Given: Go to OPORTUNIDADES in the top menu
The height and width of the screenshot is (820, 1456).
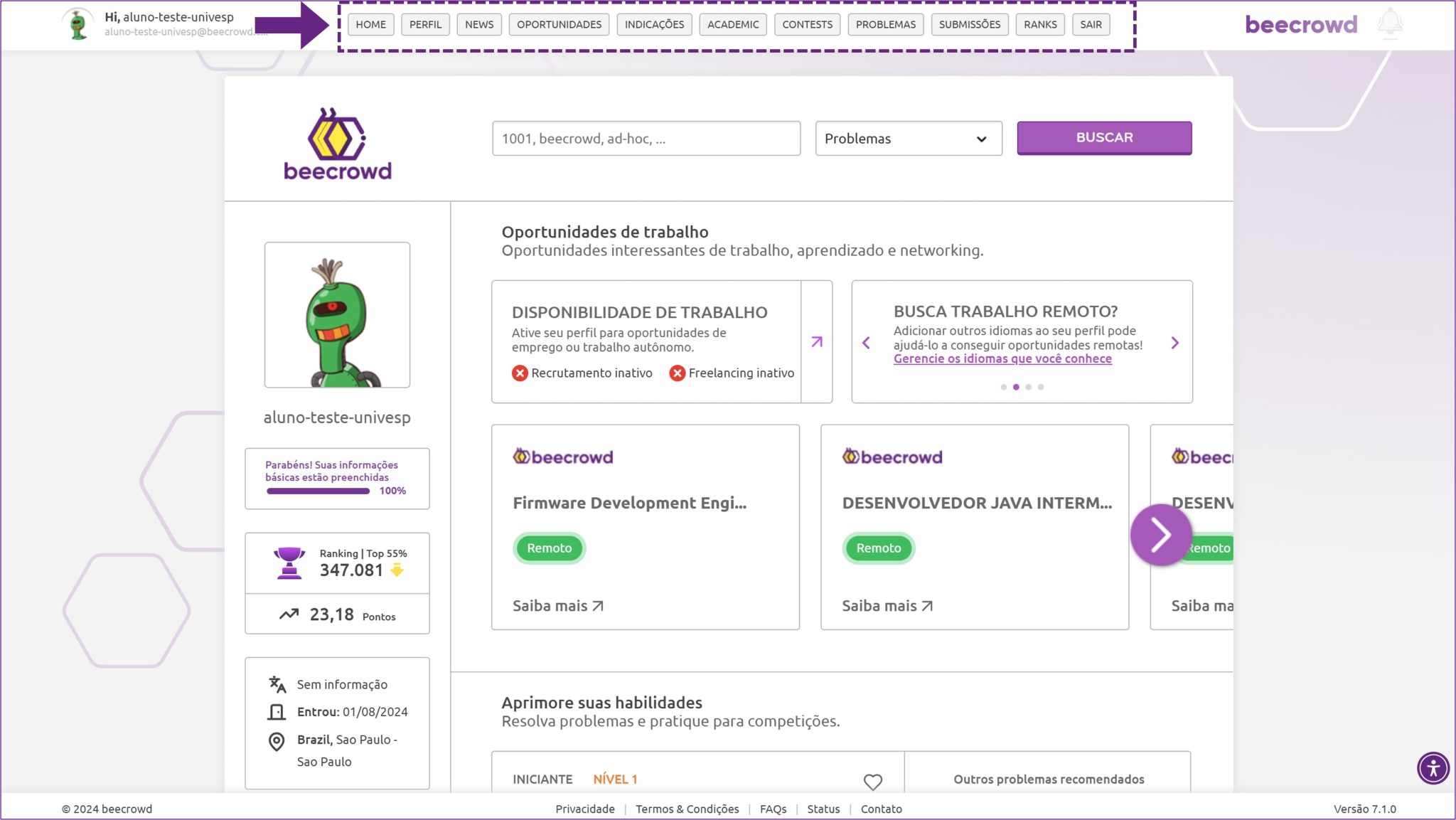Looking at the screenshot, I should pos(559,24).
